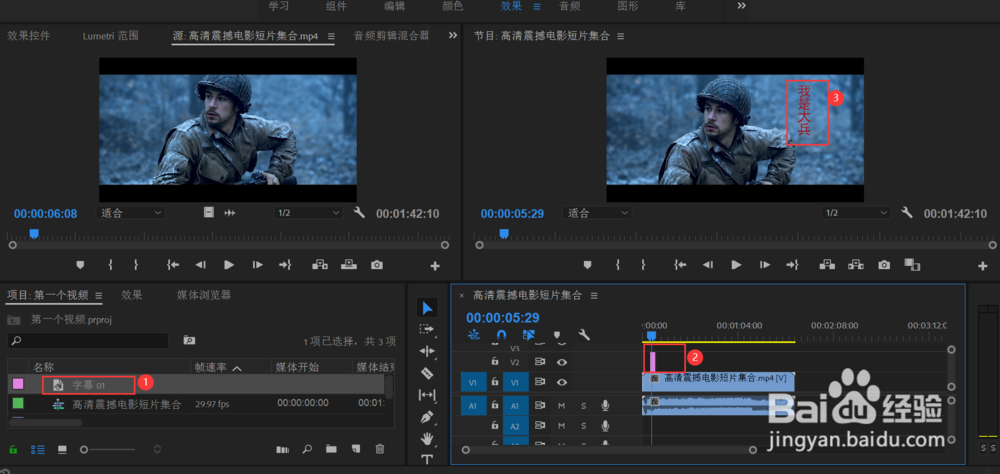Screen dimensions: 1000x474
Task: Open button editor plus in Source monitor
Action: (x=435, y=265)
